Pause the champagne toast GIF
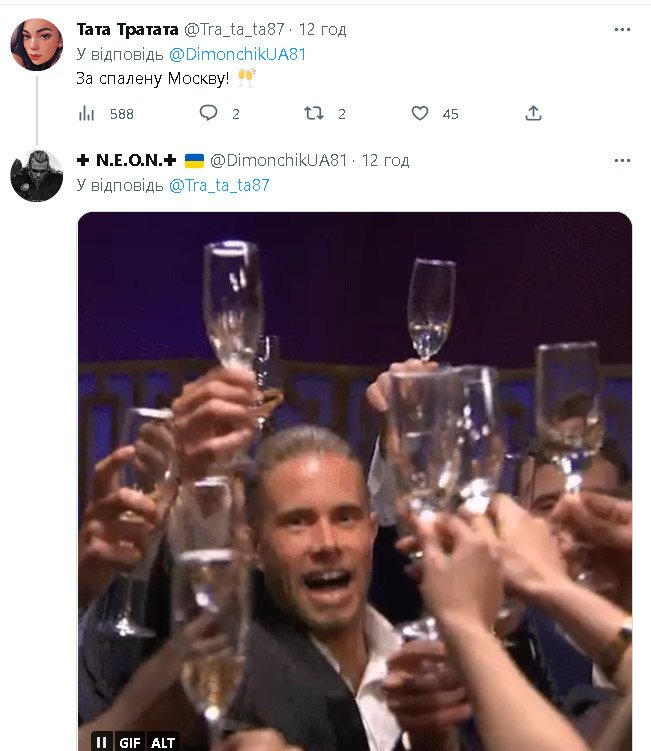651x751 pixels. click(101, 741)
